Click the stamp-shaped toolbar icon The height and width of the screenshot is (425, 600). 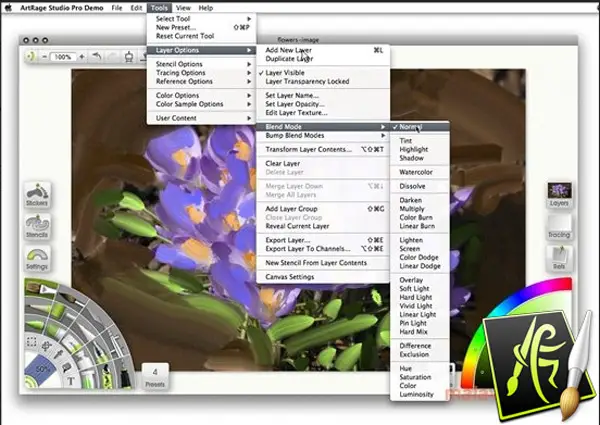click(129, 57)
